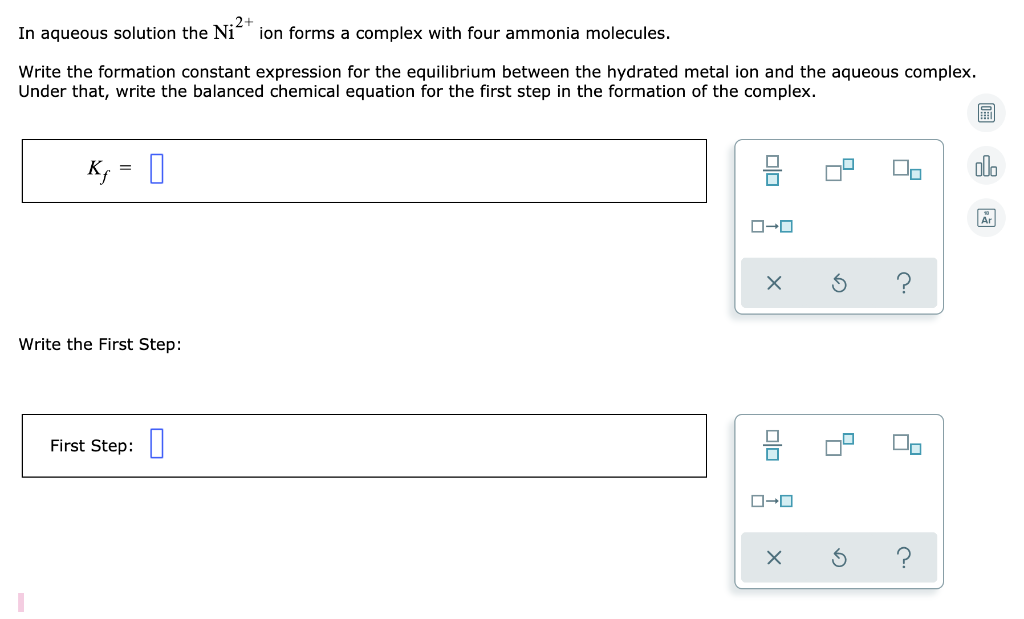Insert a fraction in the Kf palette

coord(771,170)
